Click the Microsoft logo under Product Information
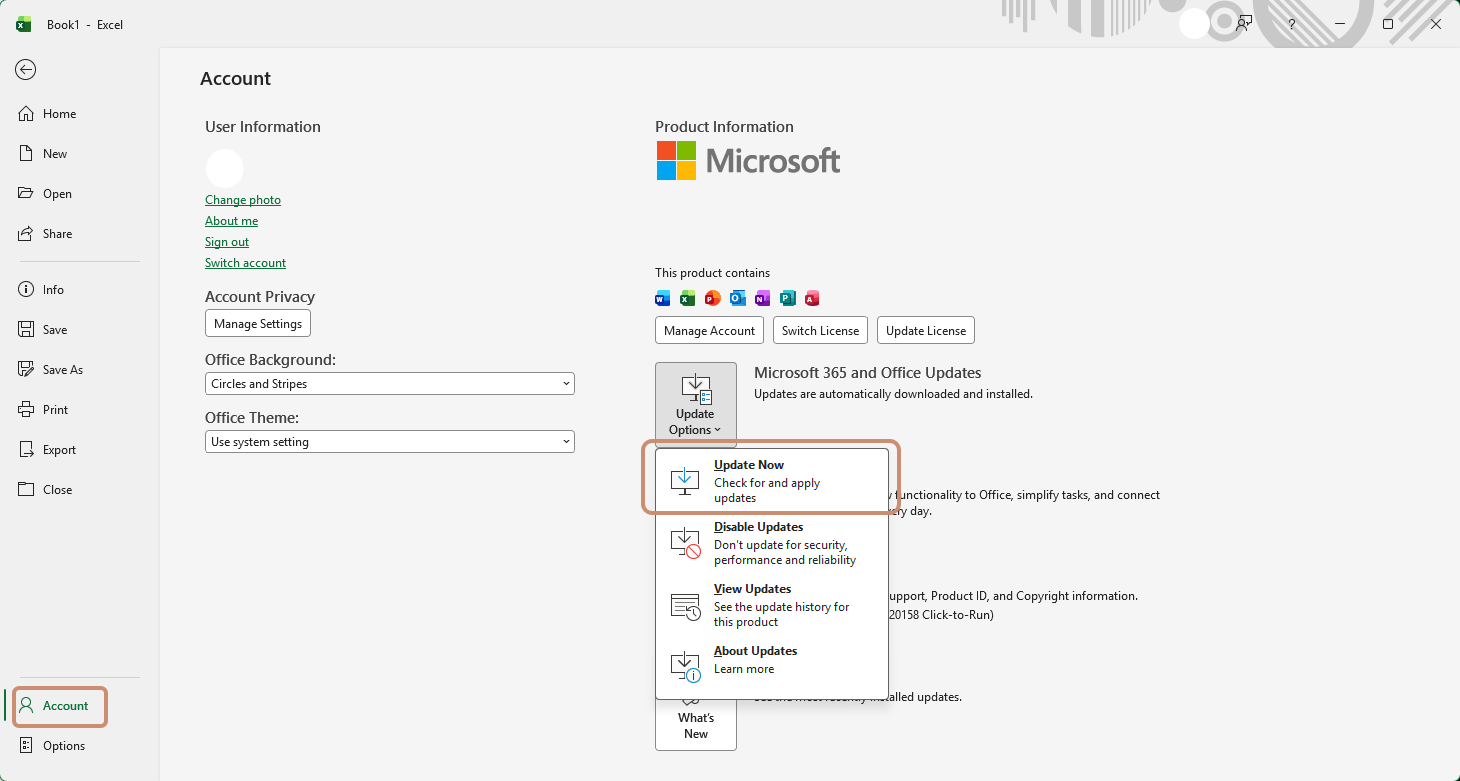Image resolution: width=1460 pixels, height=781 pixels. point(748,160)
